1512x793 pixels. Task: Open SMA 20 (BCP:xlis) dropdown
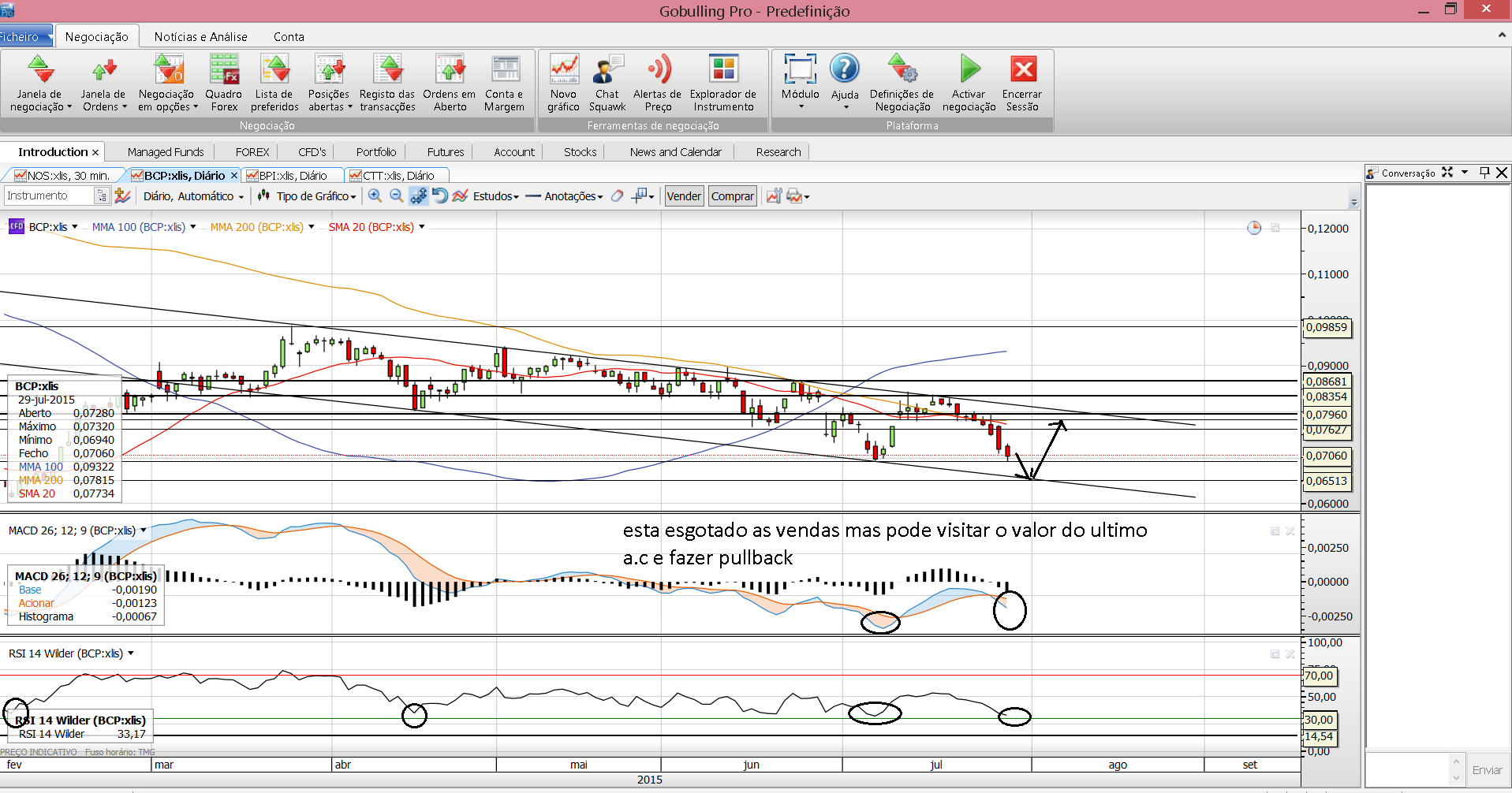click(x=421, y=227)
